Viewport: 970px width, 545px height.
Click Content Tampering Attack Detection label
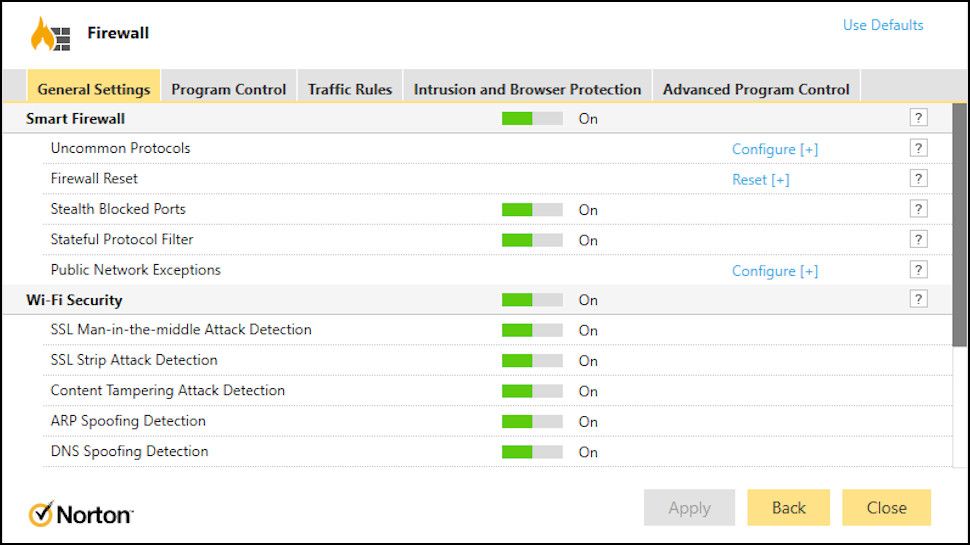168,391
